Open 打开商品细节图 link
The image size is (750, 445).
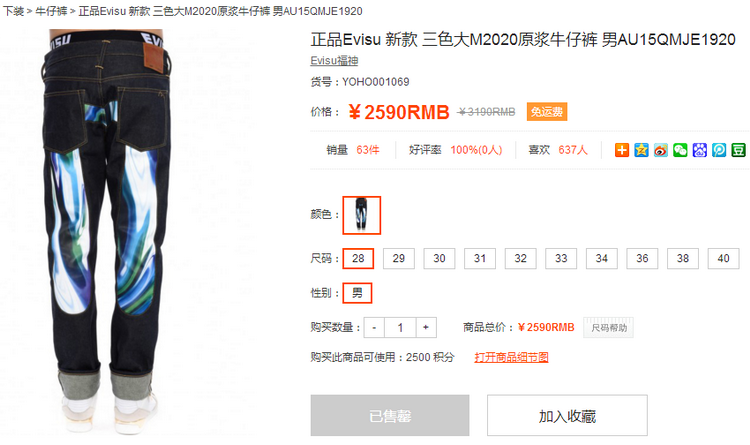pos(511,357)
